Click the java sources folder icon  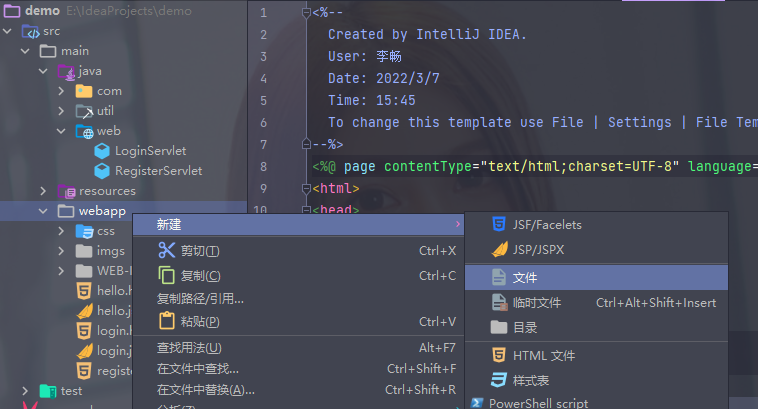pyautogui.click(x=66, y=72)
